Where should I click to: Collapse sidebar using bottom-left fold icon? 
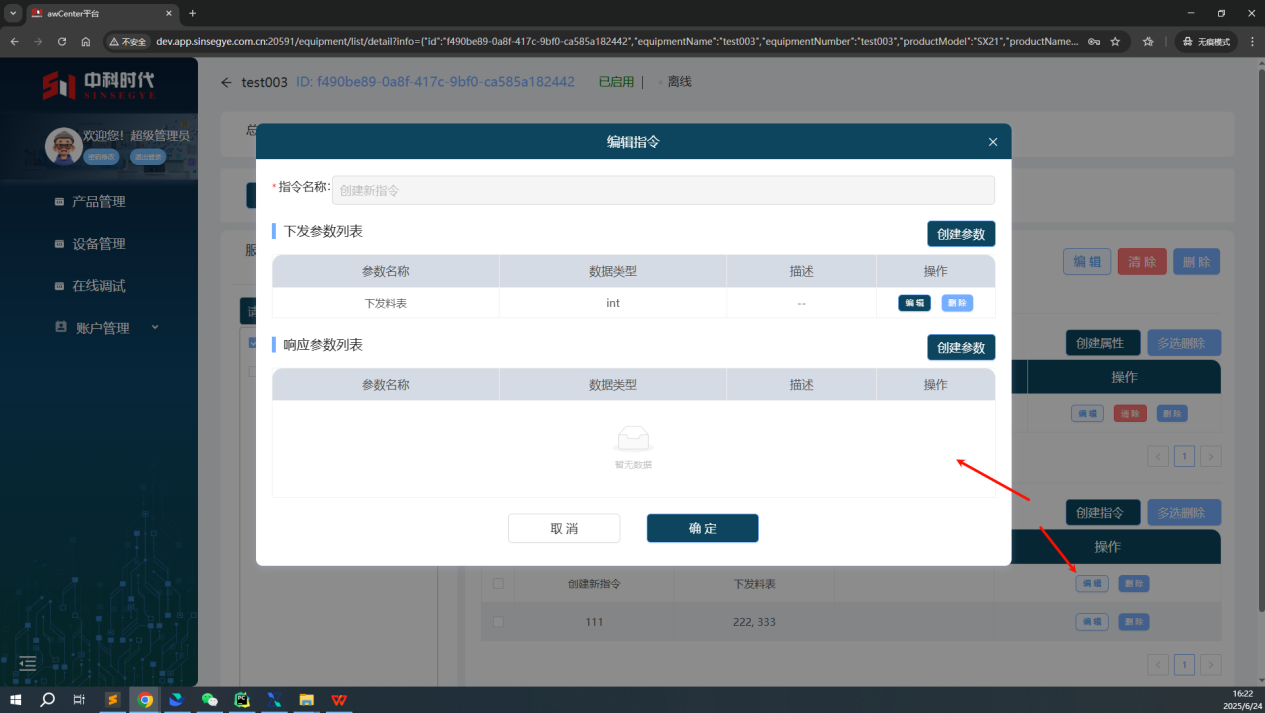(28, 663)
